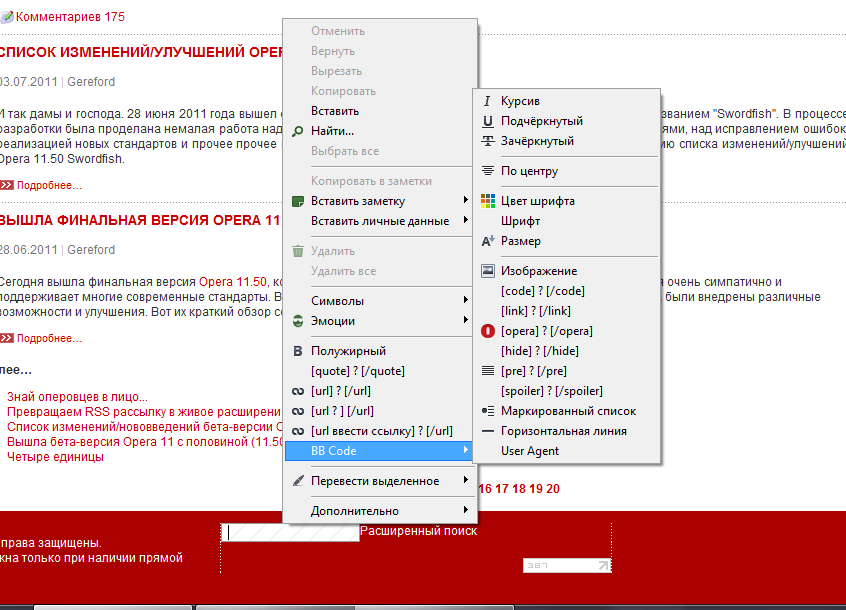Click the bullet list icon of Маркированный список
846x610 pixels.
tap(488, 411)
